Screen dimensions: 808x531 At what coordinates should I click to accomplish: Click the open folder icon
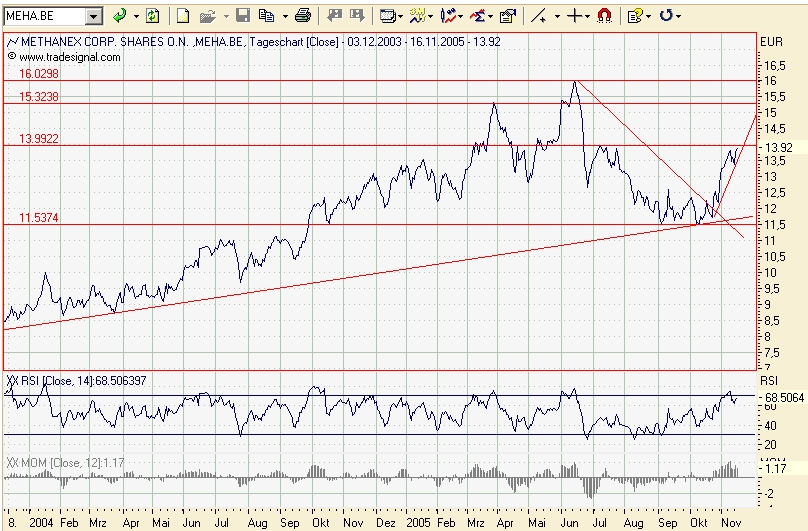point(207,16)
